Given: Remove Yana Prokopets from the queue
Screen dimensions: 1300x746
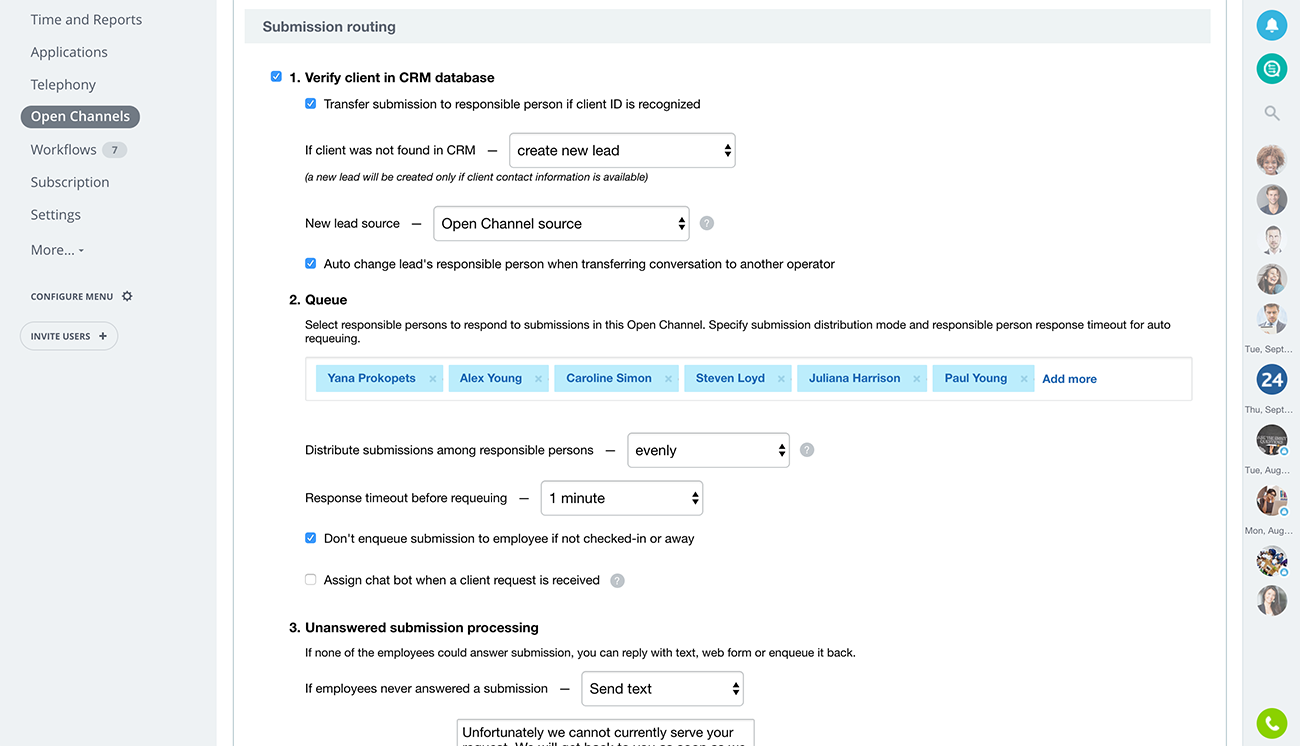Looking at the screenshot, I should [433, 379].
